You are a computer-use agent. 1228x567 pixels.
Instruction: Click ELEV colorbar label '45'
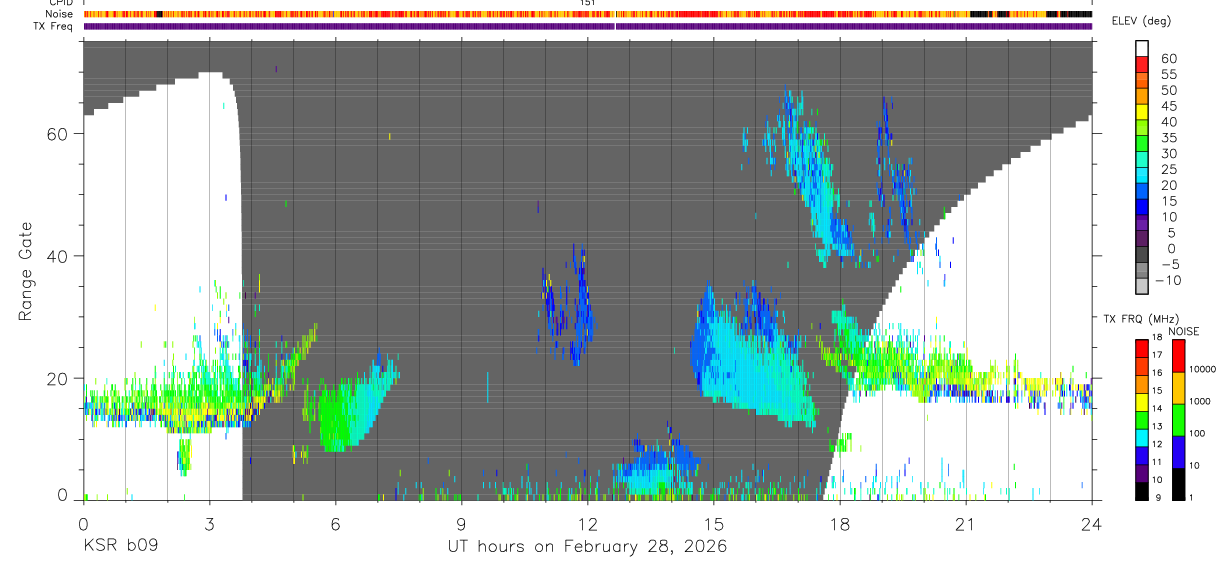coord(1169,106)
